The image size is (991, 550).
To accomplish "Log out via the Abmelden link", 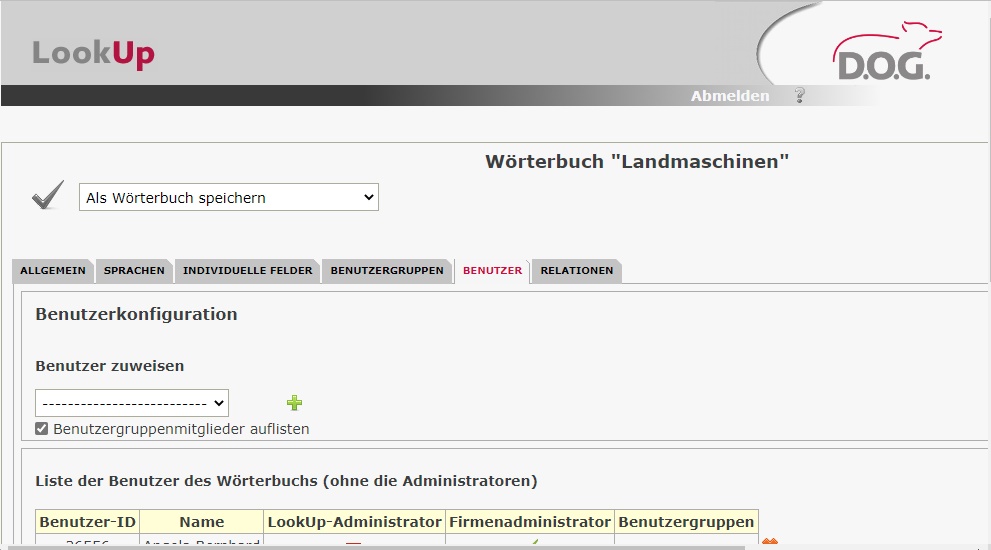I will coord(730,96).
